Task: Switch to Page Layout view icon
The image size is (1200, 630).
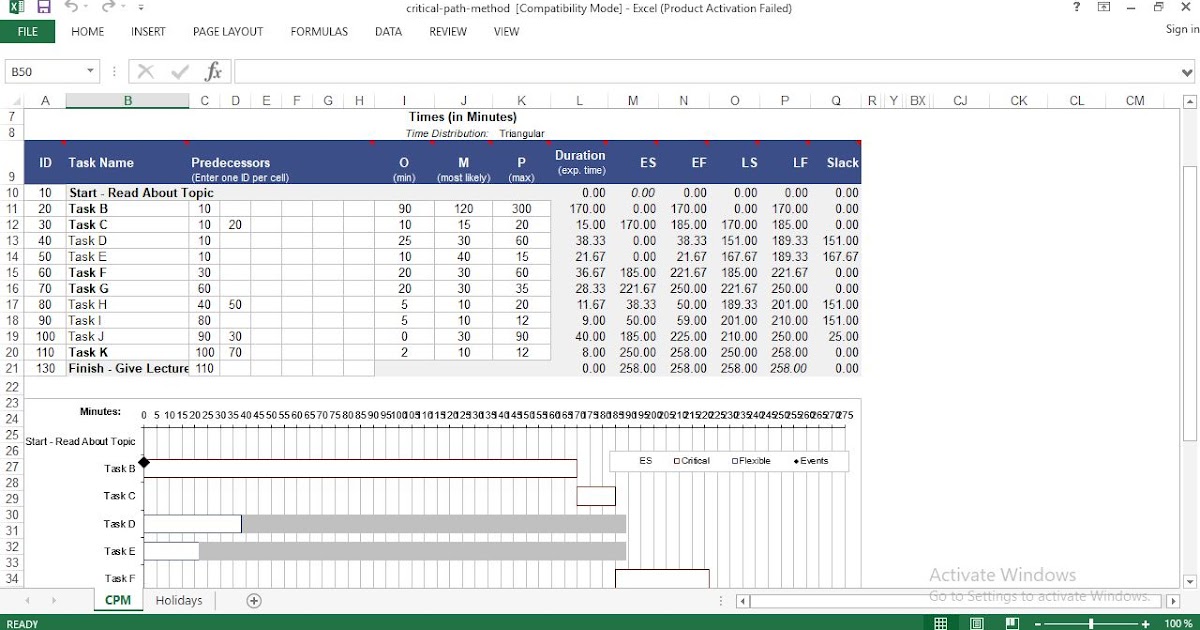Action: point(977,623)
